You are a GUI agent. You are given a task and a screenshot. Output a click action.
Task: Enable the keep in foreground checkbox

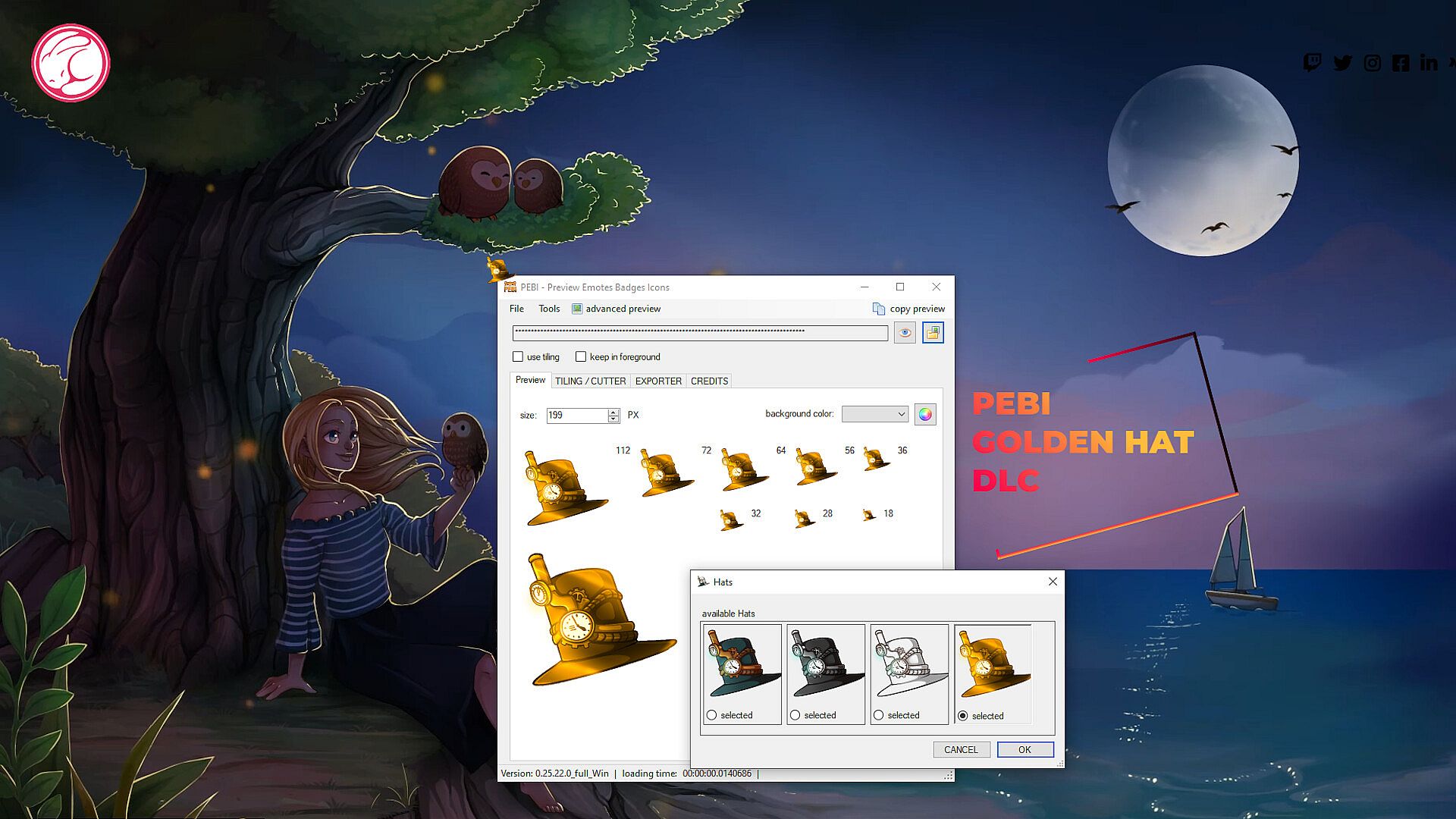[581, 356]
